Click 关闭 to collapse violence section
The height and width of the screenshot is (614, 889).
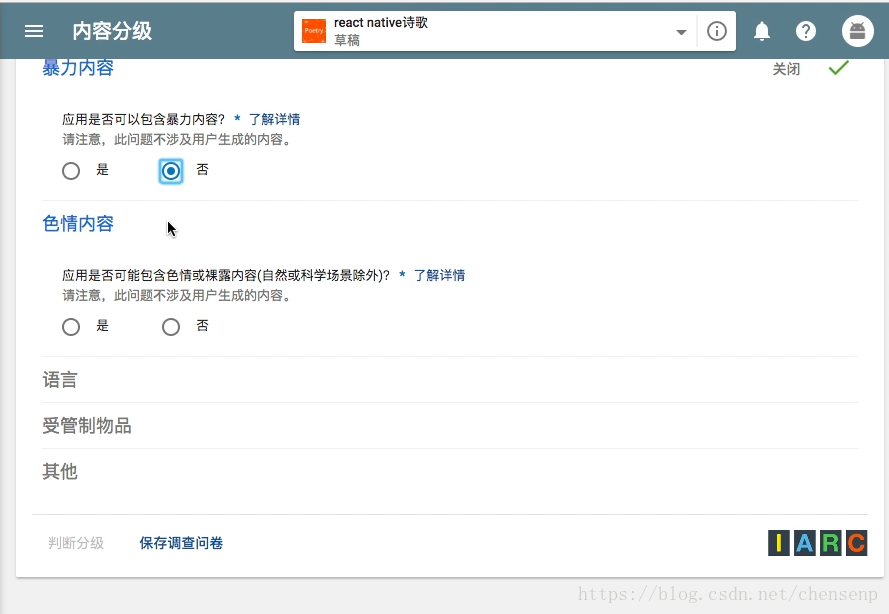click(786, 69)
